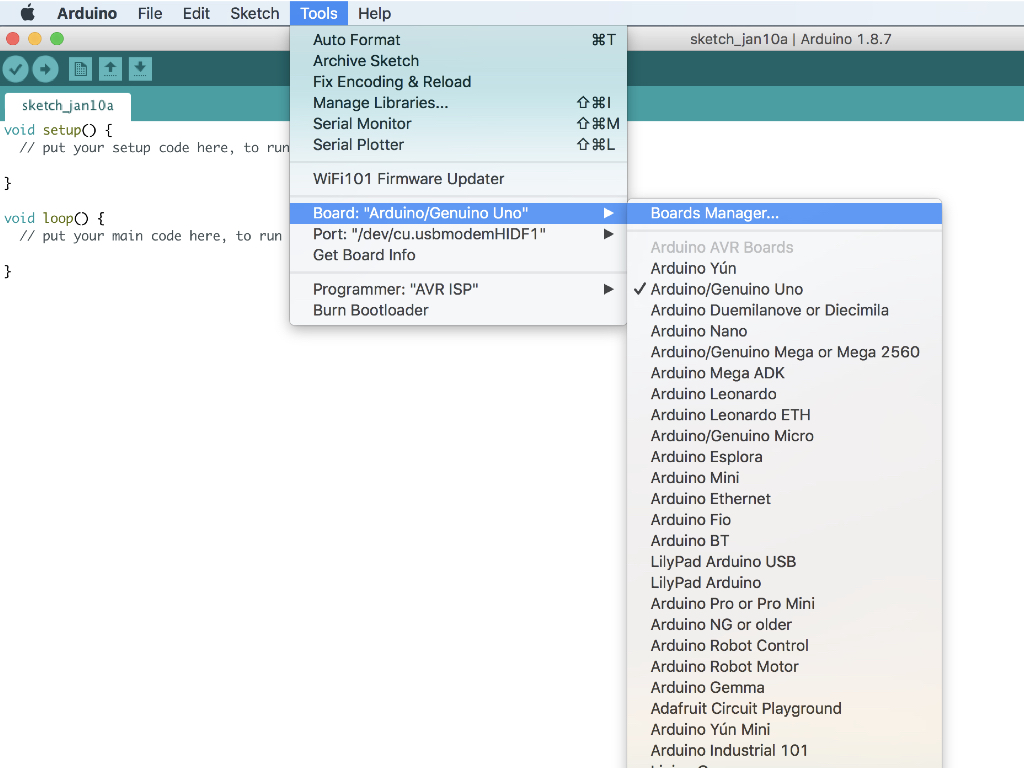Image resolution: width=1024 pixels, height=768 pixels.
Task: Click the 'put your main code here' comment
Action: tap(151, 236)
